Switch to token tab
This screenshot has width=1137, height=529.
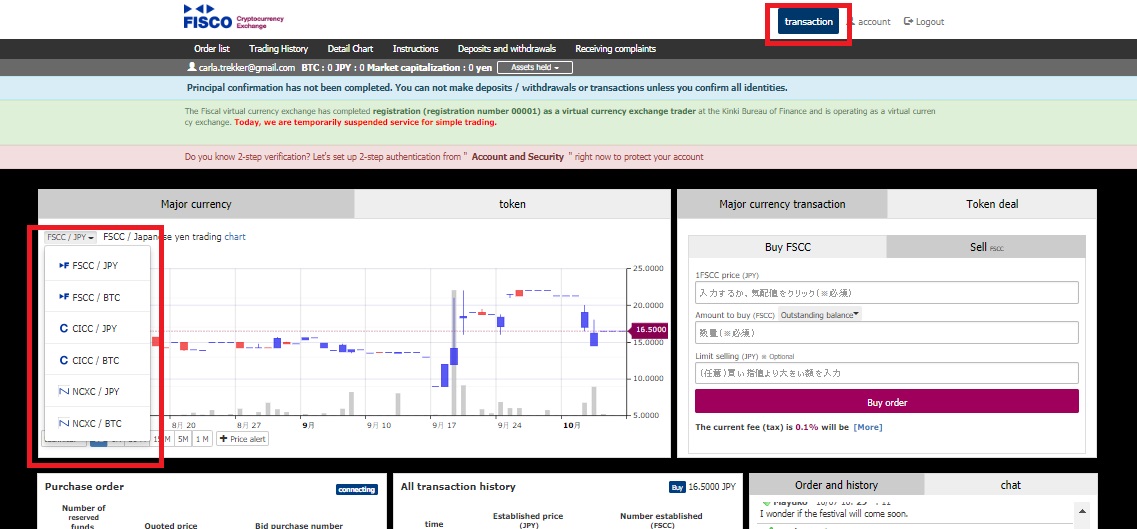512,204
